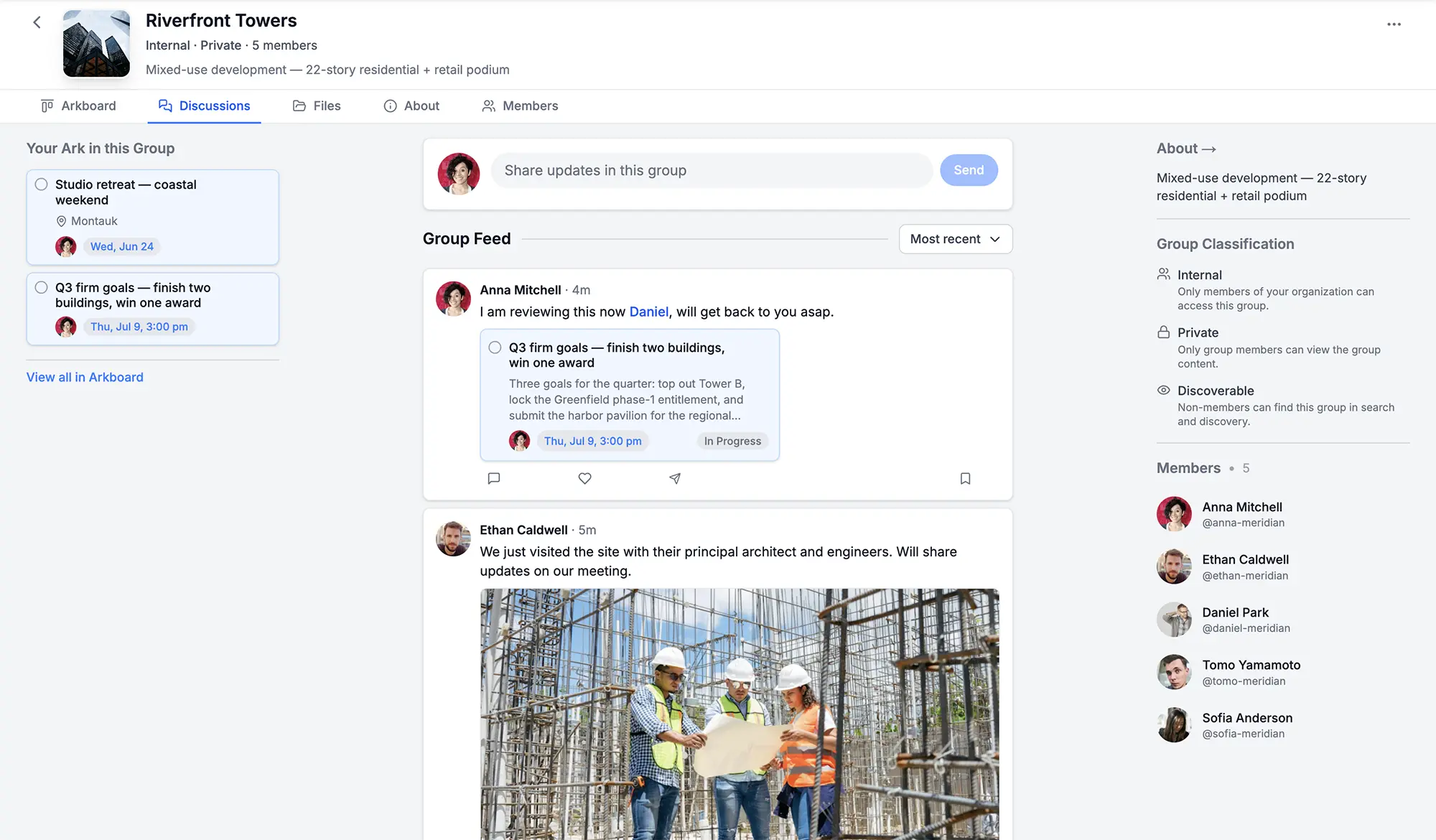Open Ethan Caldwell's name on his post
The width and height of the screenshot is (1436, 840).
[523, 530]
